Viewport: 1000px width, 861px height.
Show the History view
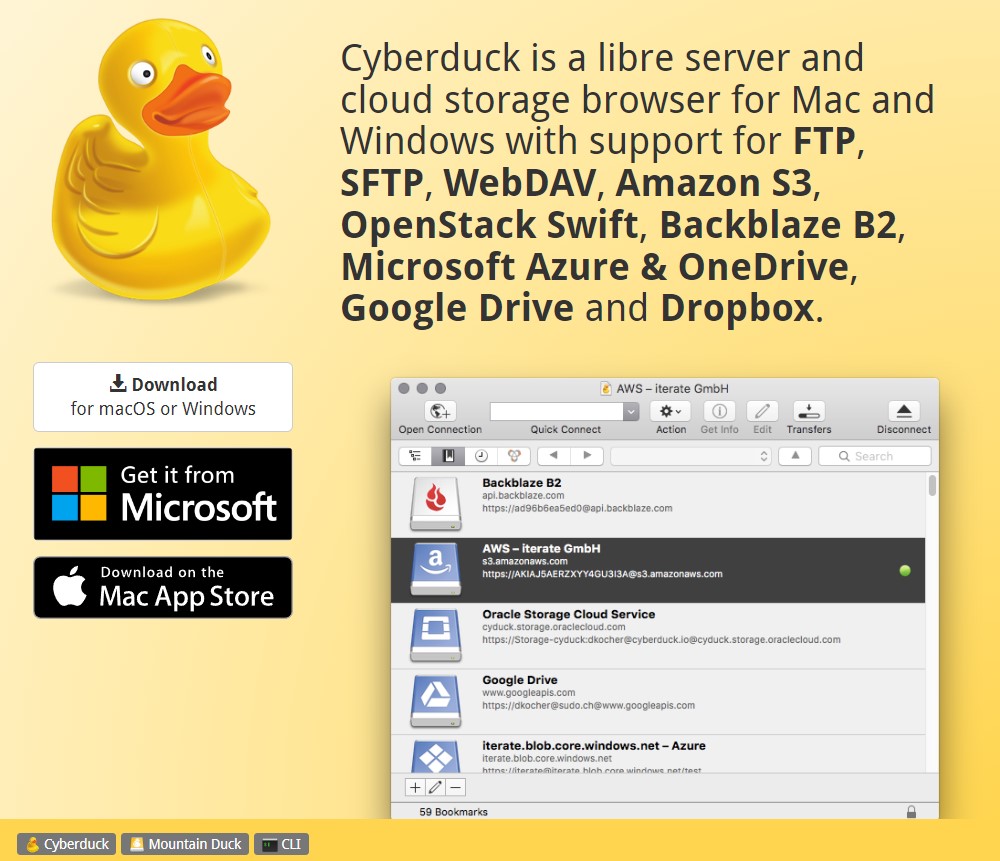point(482,456)
